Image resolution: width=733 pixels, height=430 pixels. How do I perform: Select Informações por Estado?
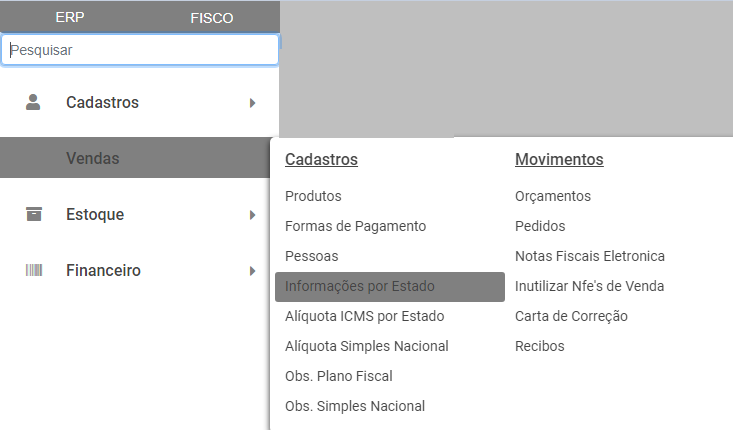pos(360,286)
